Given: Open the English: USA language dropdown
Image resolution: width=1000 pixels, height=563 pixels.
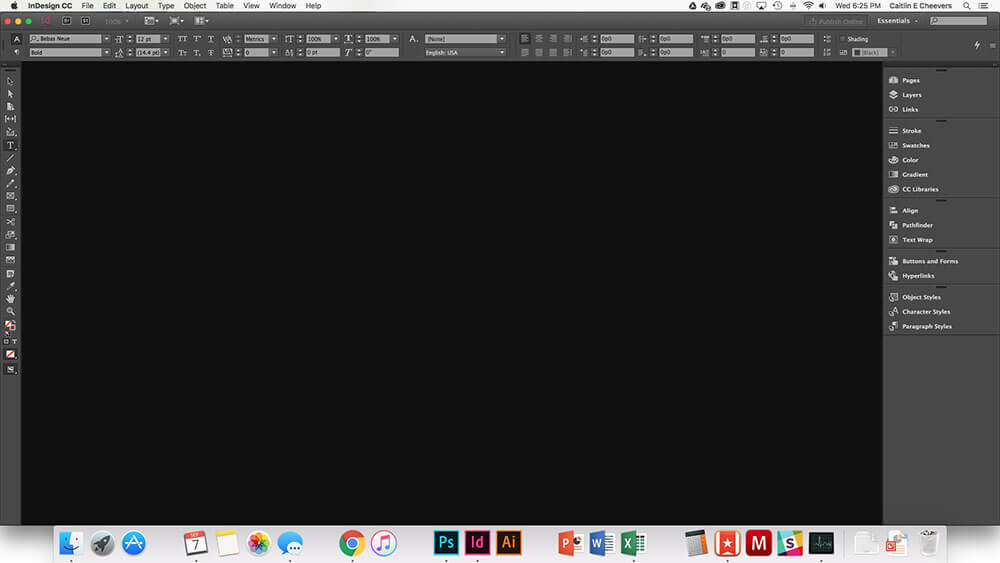Looking at the screenshot, I should tap(501, 52).
